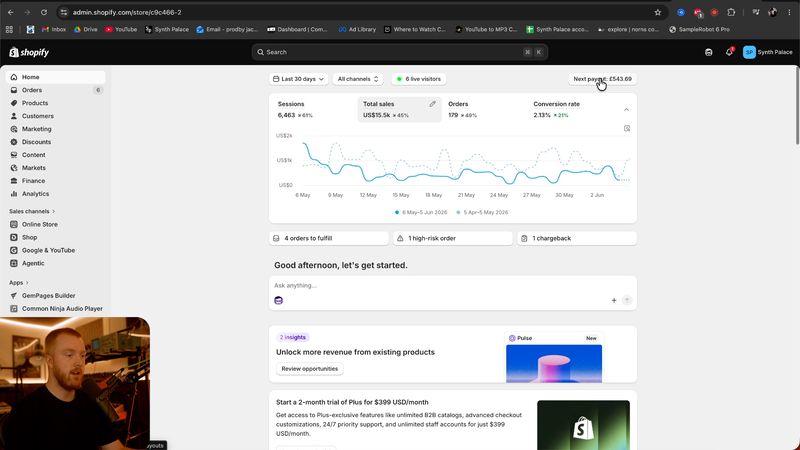Open the chart report icon
This screenshot has width=800, height=450.
(x=627, y=129)
